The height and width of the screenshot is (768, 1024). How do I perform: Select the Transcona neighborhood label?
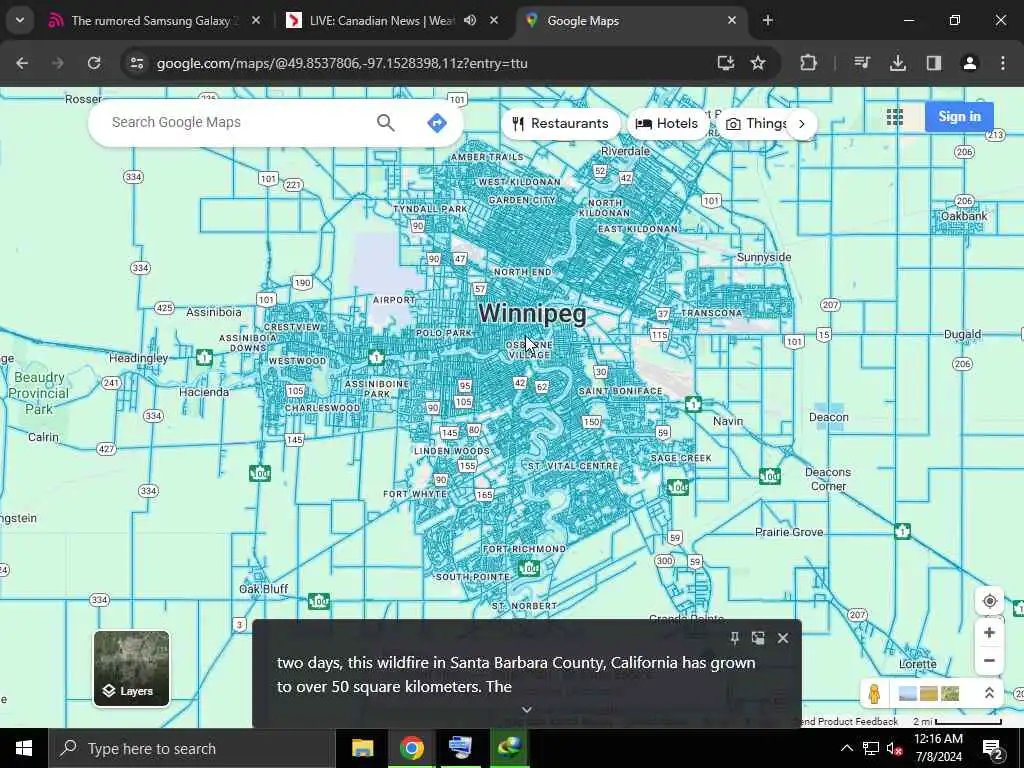[711, 313]
